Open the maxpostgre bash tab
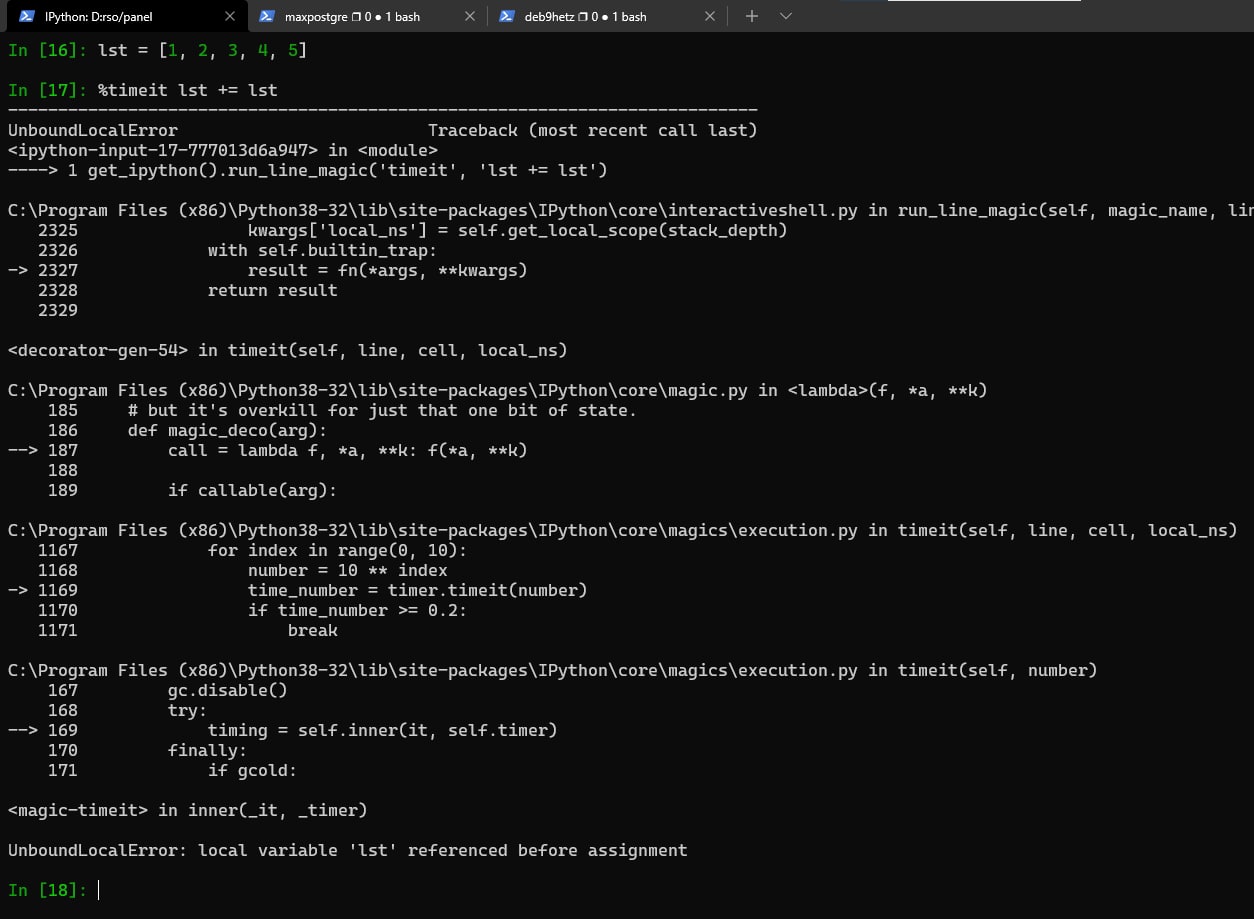 (352, 17)
